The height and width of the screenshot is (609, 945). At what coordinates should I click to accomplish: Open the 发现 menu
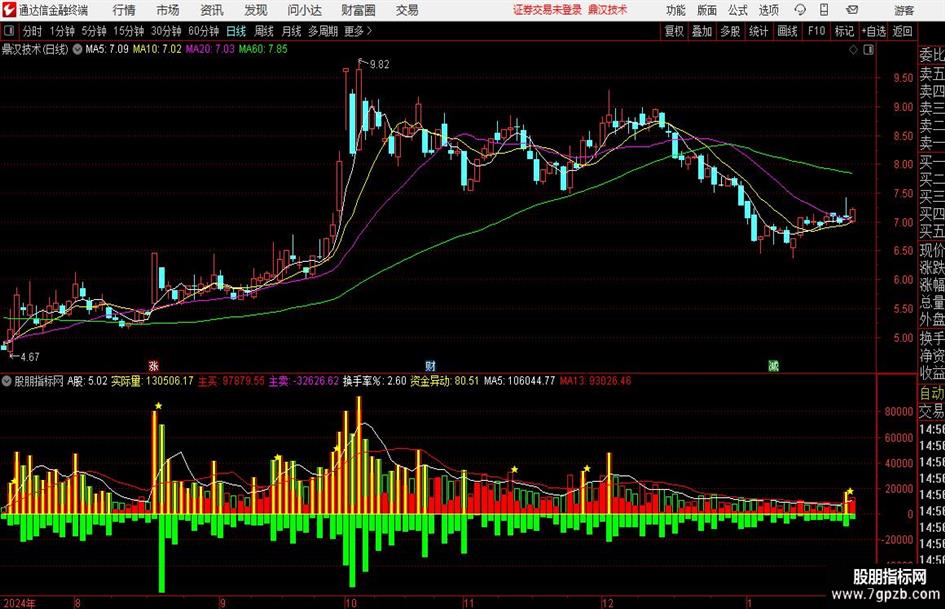point(256,10)
